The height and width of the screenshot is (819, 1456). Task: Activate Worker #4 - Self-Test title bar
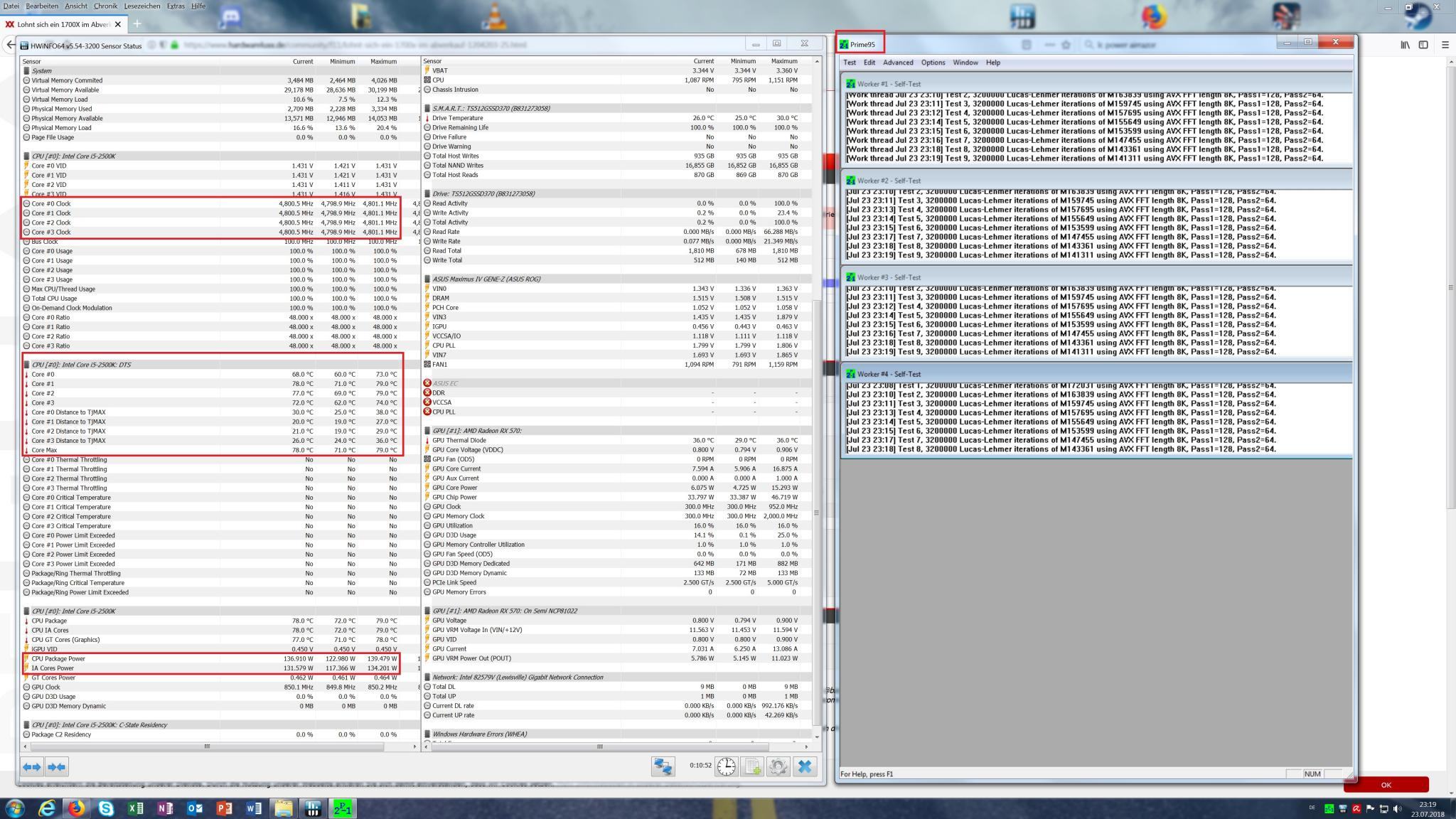tap(1097, 374)
